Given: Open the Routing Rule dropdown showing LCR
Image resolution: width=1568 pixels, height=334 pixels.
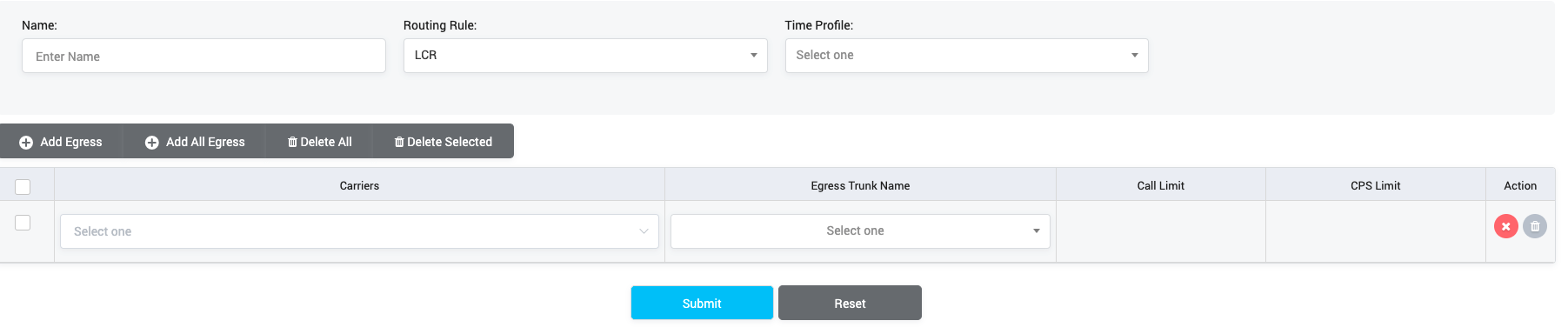Looking at the screenshot, I should [x=585, y=56].
